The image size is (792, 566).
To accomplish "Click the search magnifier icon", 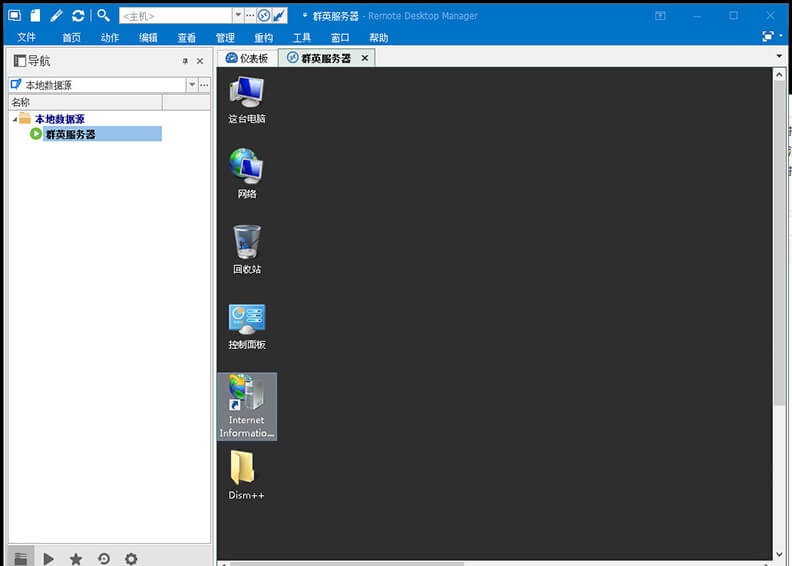I will pyautogui.click(x=103, y=16).
